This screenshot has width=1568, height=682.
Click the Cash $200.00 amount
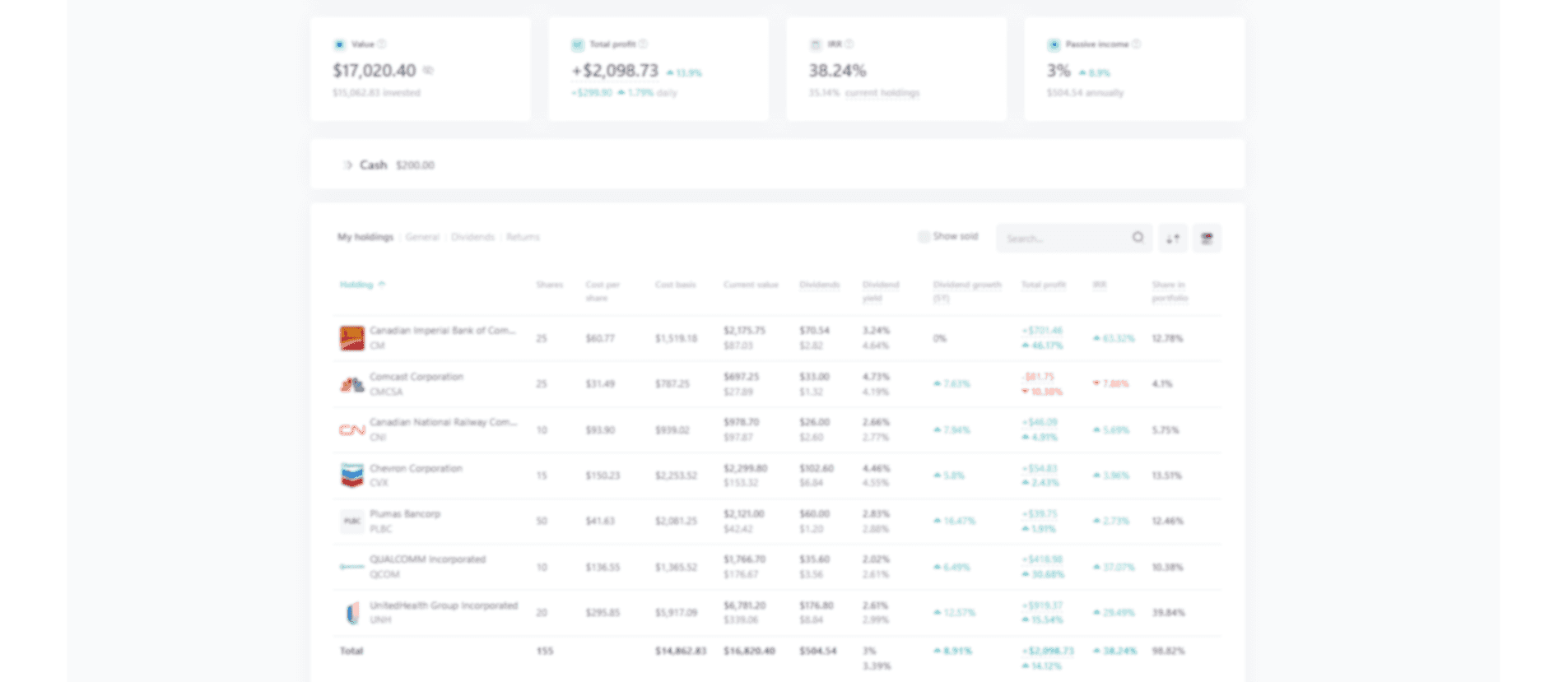[415, 165]
